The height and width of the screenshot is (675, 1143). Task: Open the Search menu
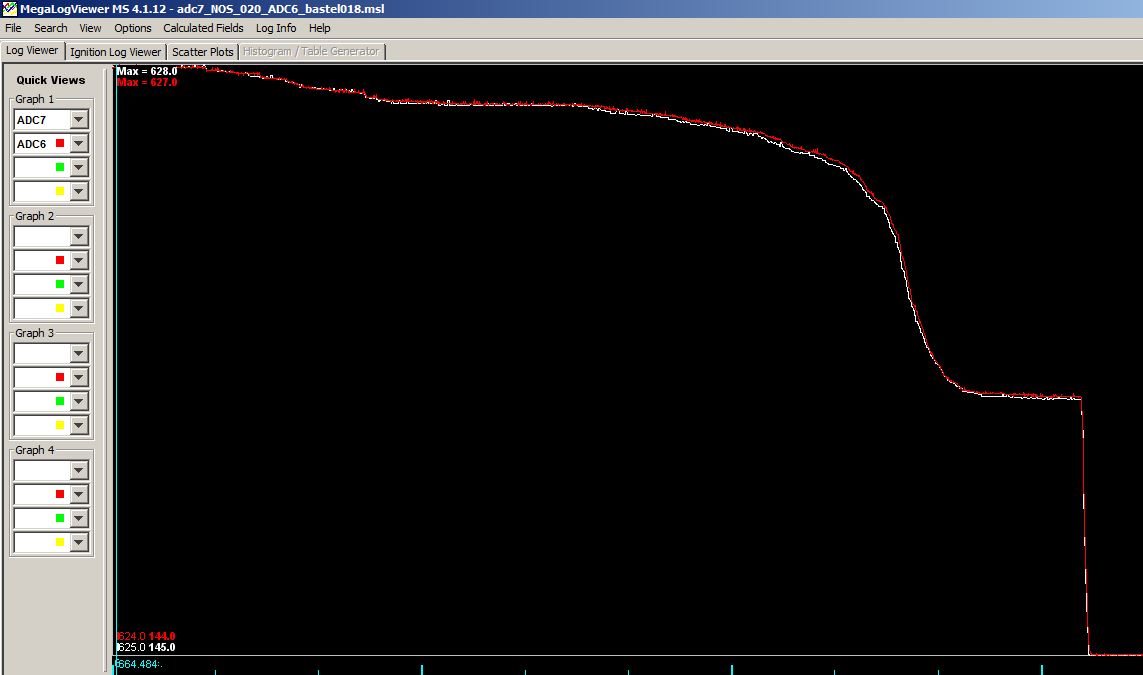tap(51, 28)
